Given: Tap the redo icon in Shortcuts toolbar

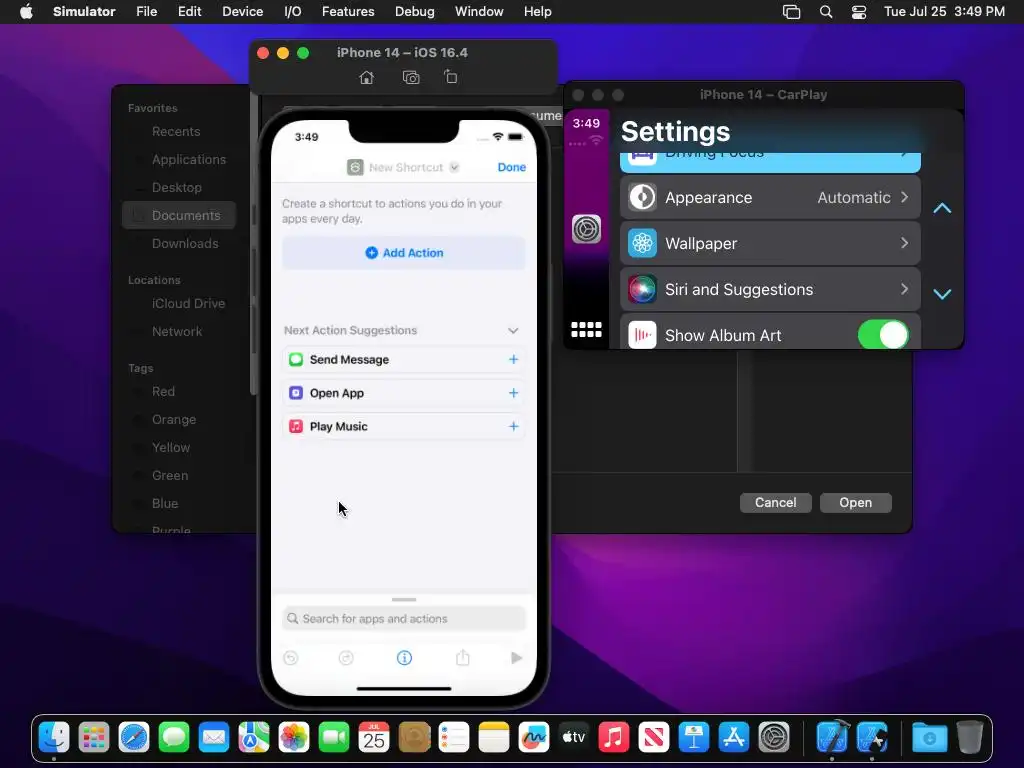Looking at the screenshot, I should 346,658.
